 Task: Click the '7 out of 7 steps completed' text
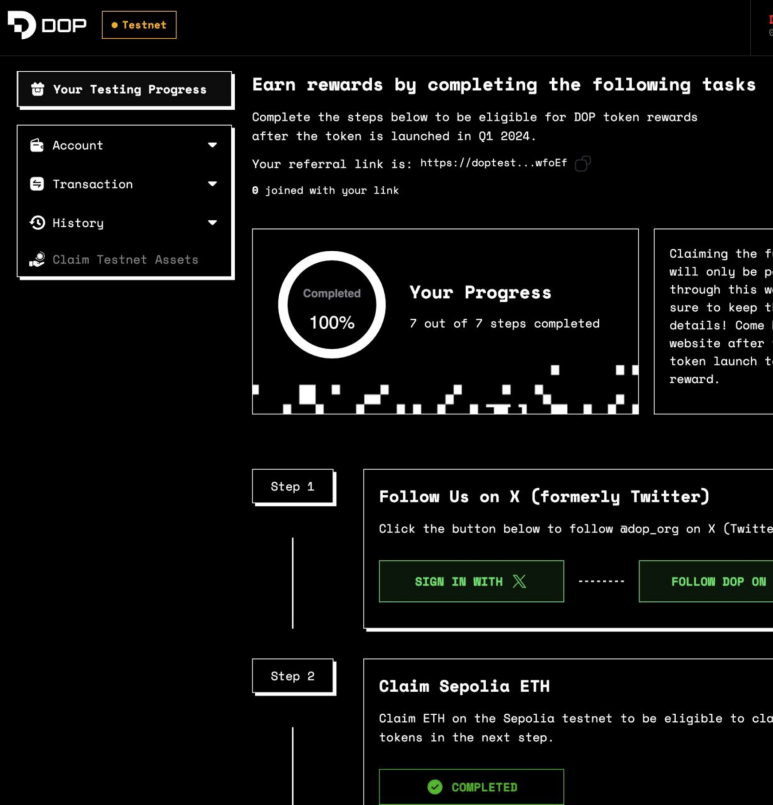[504, 323]
